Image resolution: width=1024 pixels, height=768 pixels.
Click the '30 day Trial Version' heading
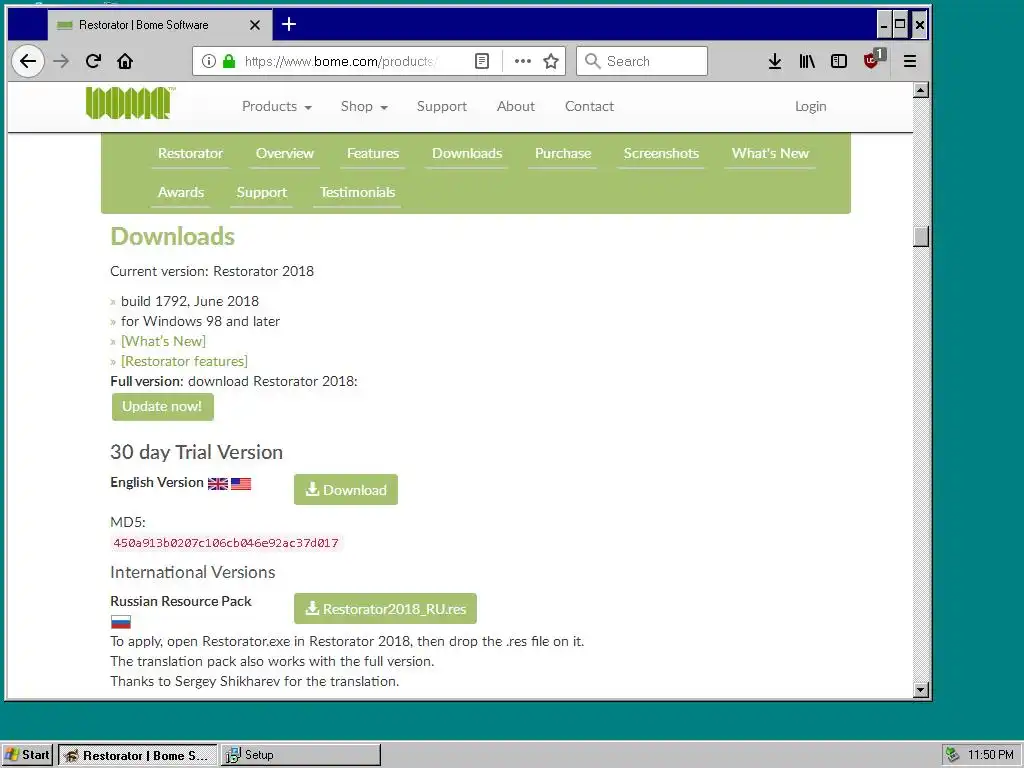click(x=197, y=452)
